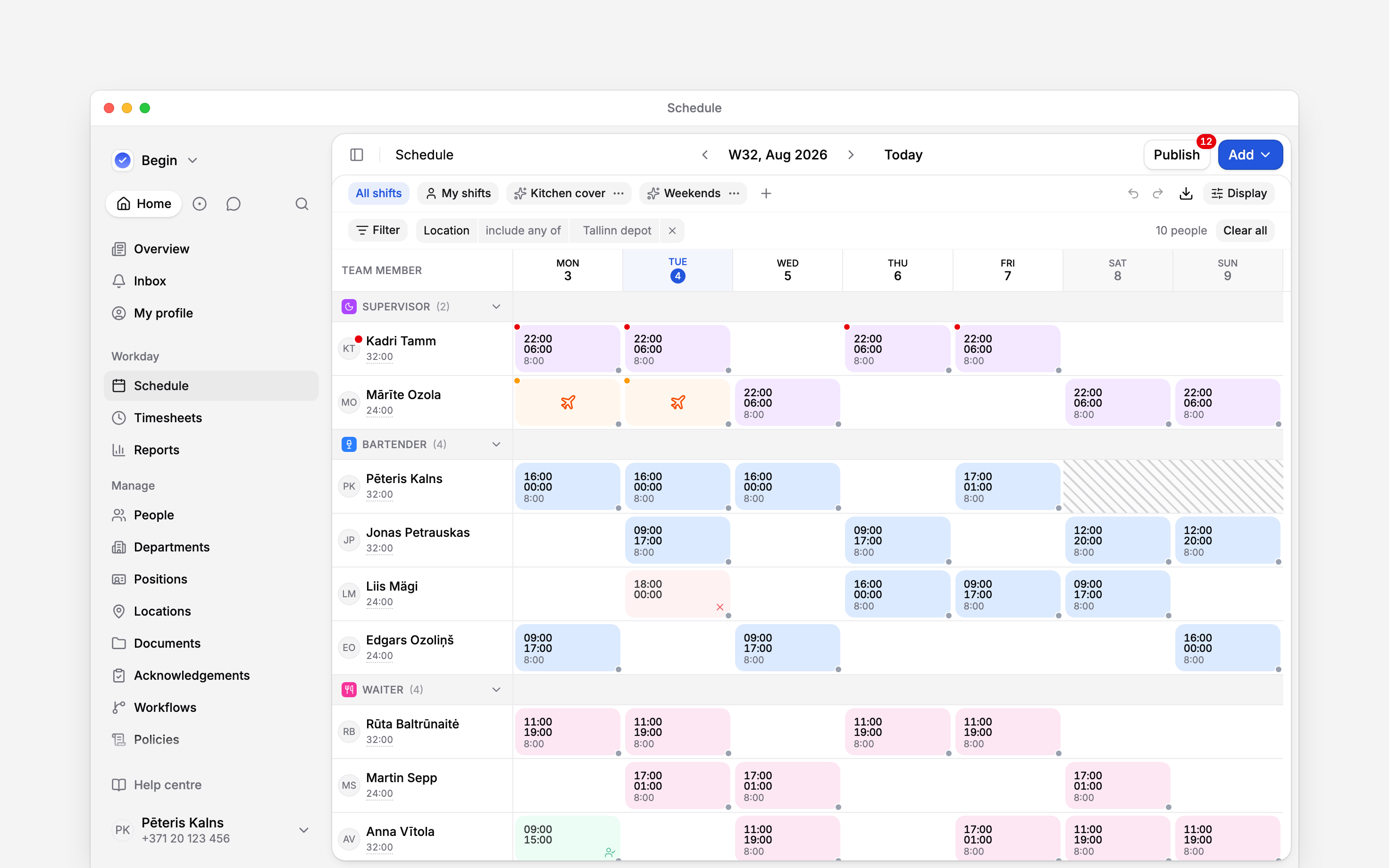Go to previous week arrow
The width and height of the screenshot is (1389, 868).
click(x=705, y=155)
